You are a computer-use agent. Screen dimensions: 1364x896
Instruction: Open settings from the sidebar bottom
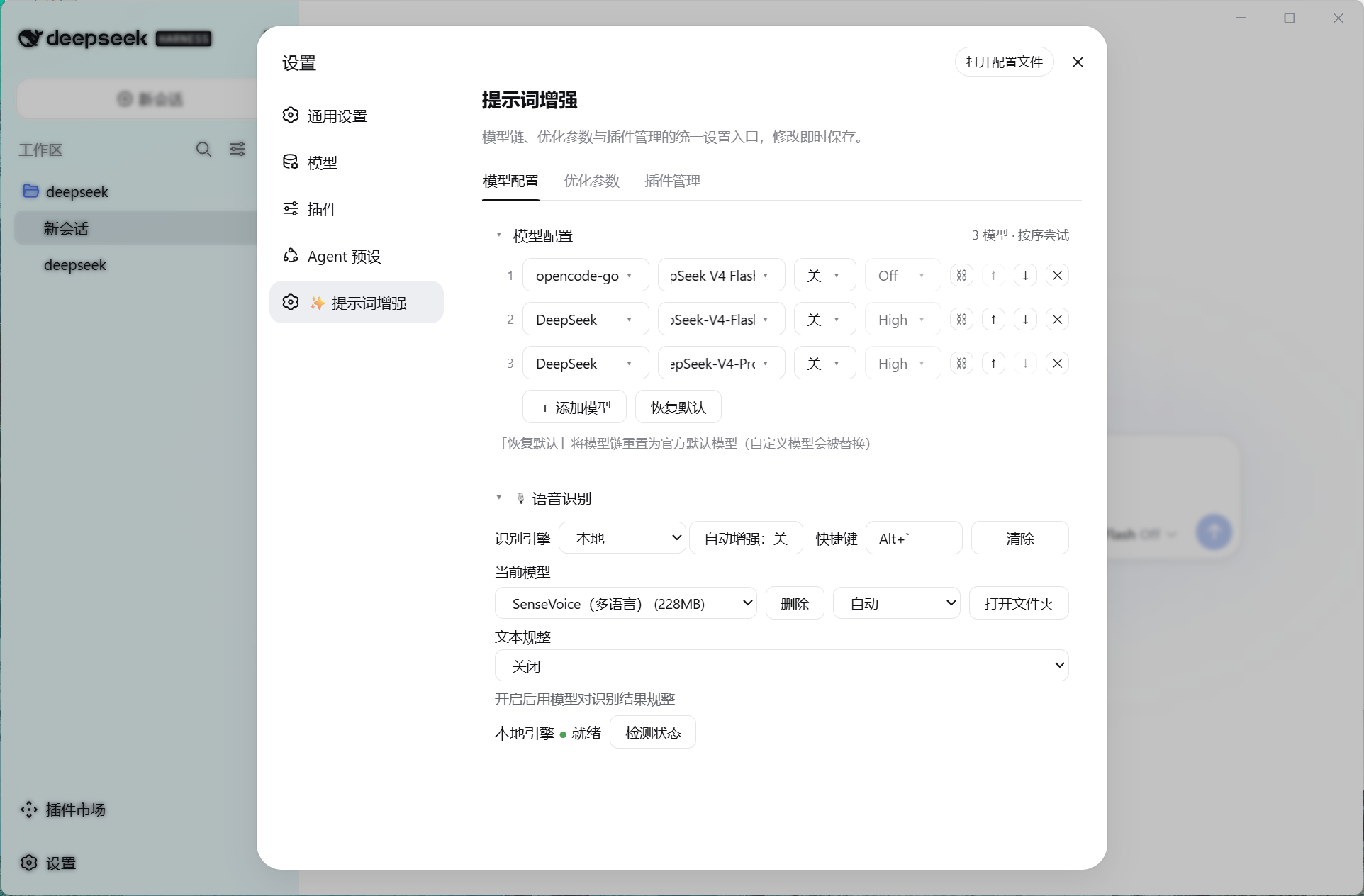coord(48,863)
